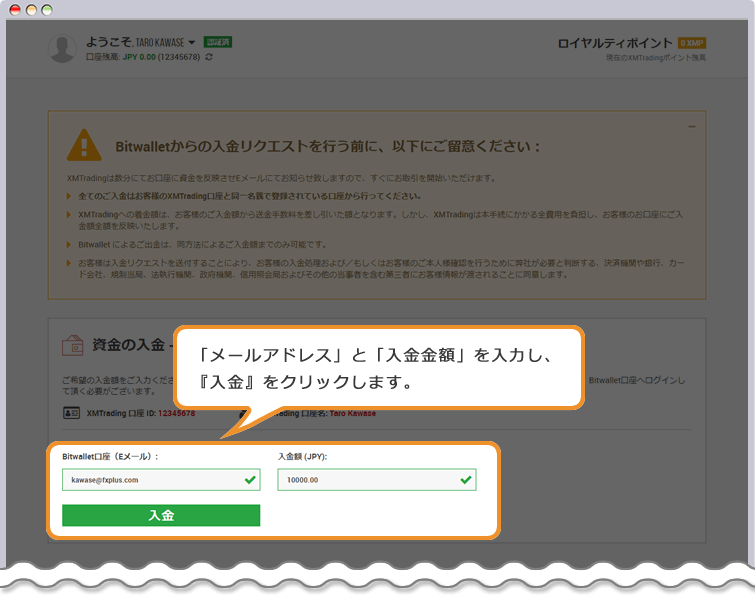
Task: Click the orange warning triangle icon
Action: 84,146
